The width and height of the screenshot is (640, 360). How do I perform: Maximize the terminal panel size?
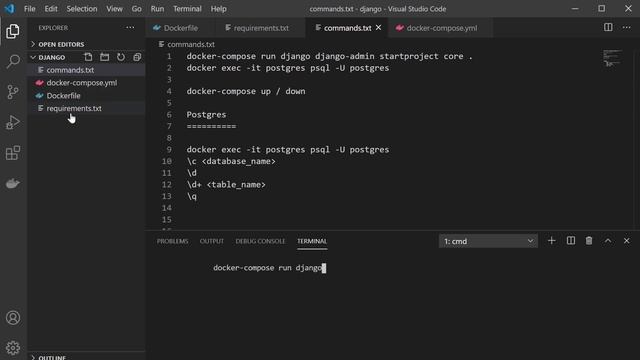coord(608,241)
